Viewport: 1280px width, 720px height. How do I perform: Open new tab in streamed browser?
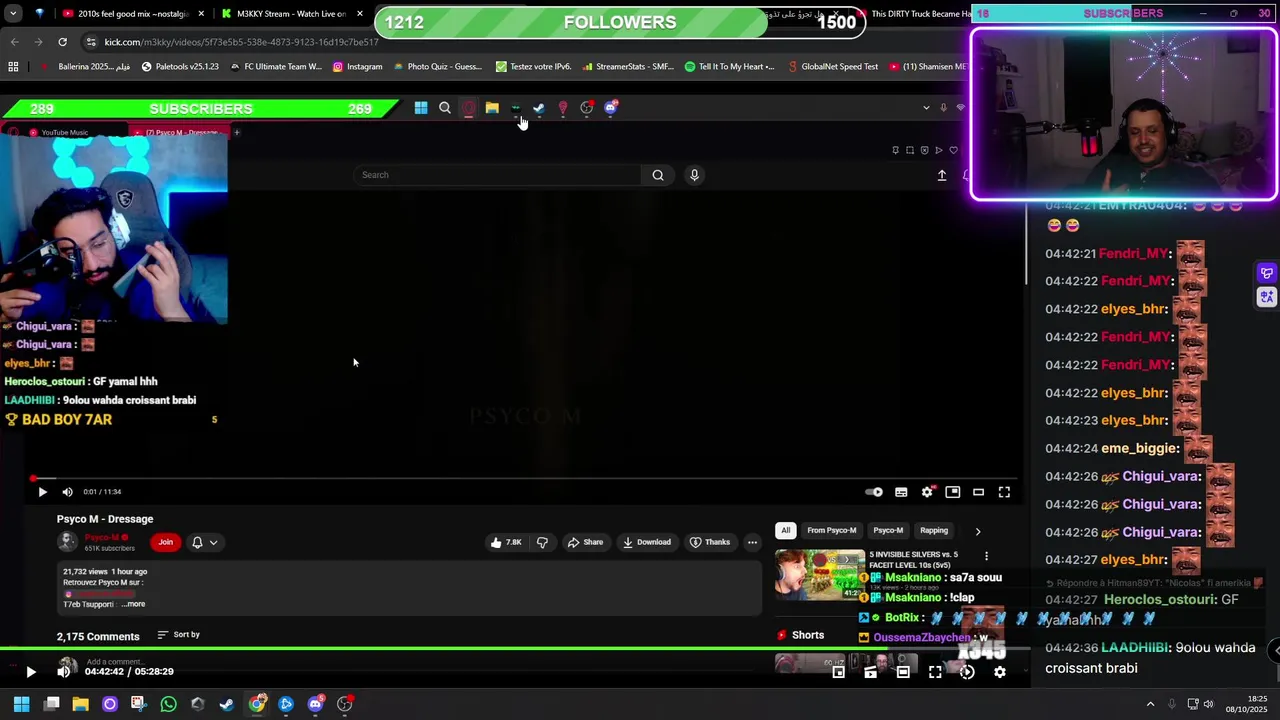(237, 132)
